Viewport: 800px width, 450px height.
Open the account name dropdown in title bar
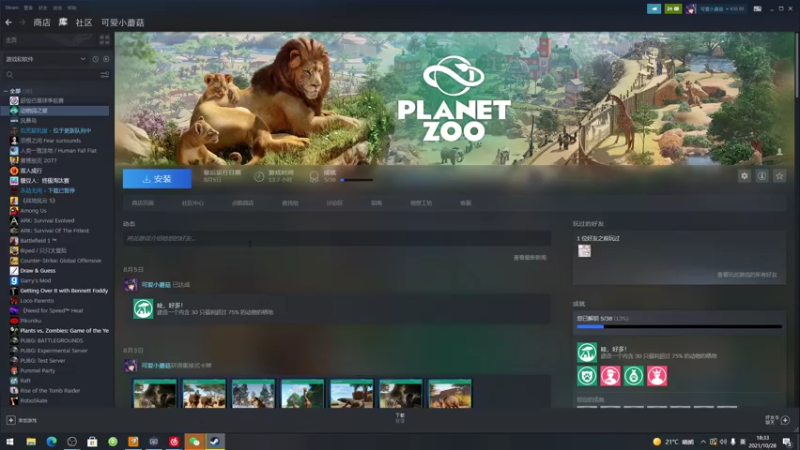[721, 9]
